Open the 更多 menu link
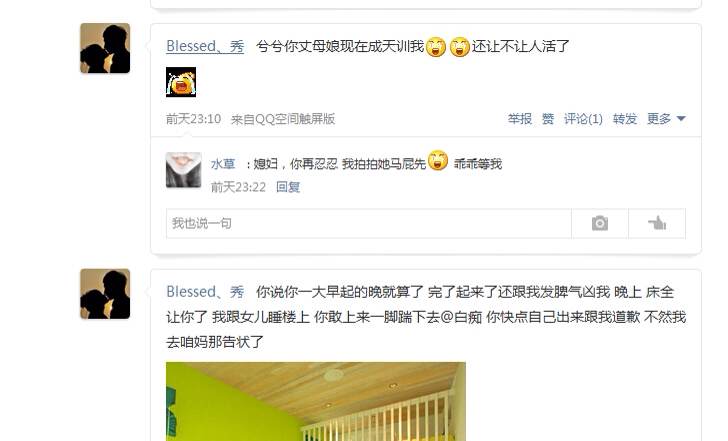The height and width of the screenshot is (441, 728). pyautogui.click(x=659, y=119)
